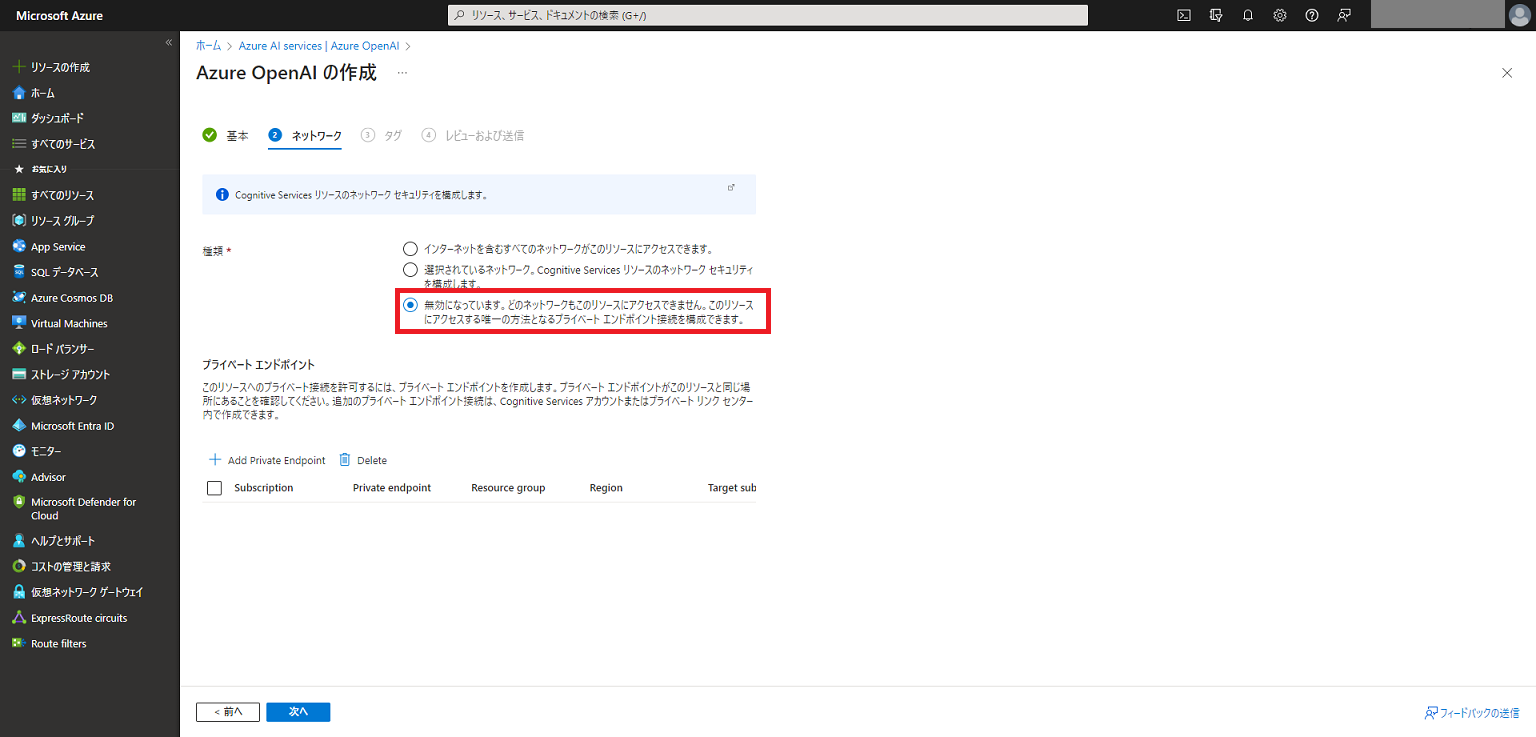Open フィードバックの送信 link
Viewport: 1536px width, 737px height.
(1471, 713)
